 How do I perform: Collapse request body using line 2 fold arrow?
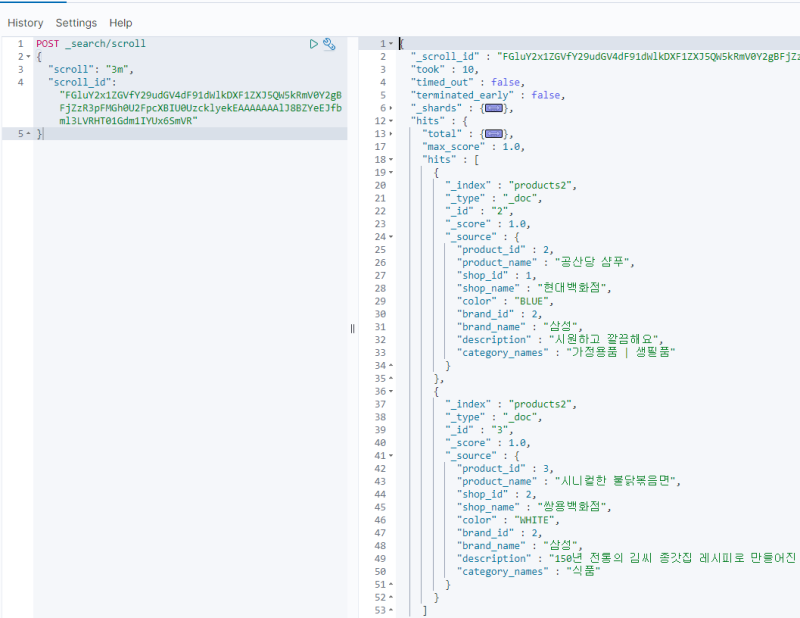coord(28,57)
